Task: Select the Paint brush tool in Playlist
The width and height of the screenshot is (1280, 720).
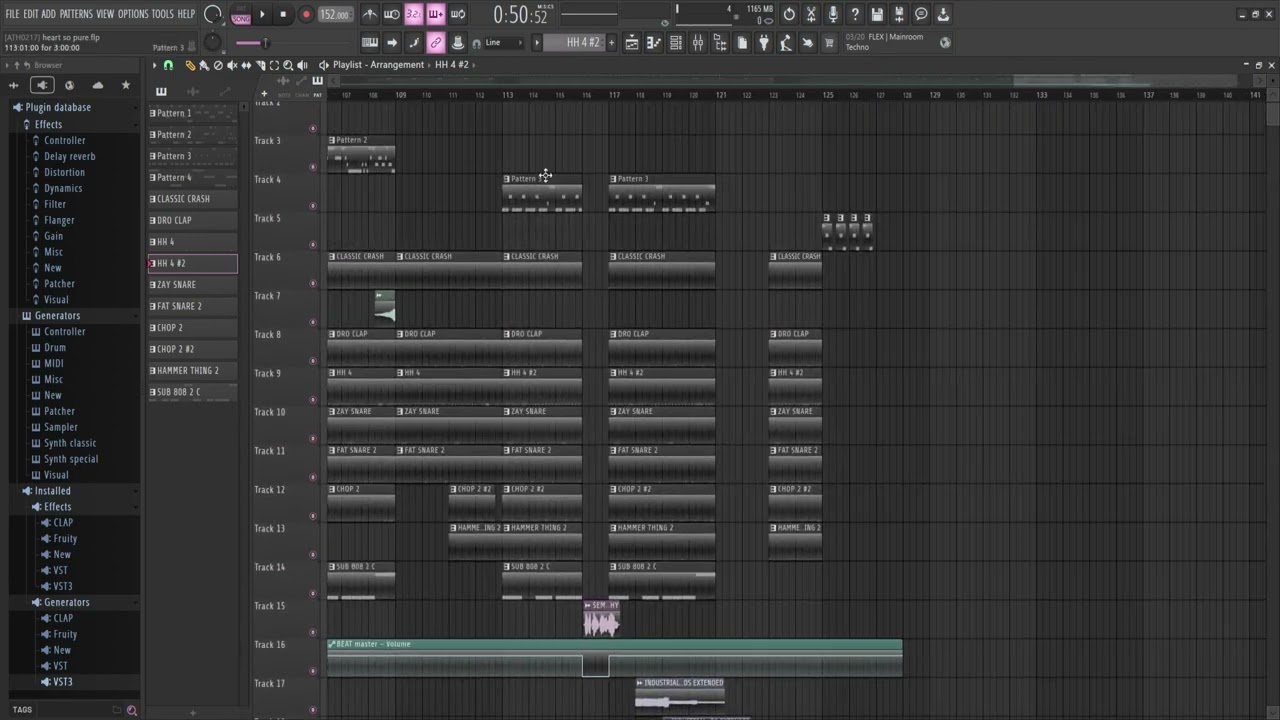Action: [x=204, y=65]
